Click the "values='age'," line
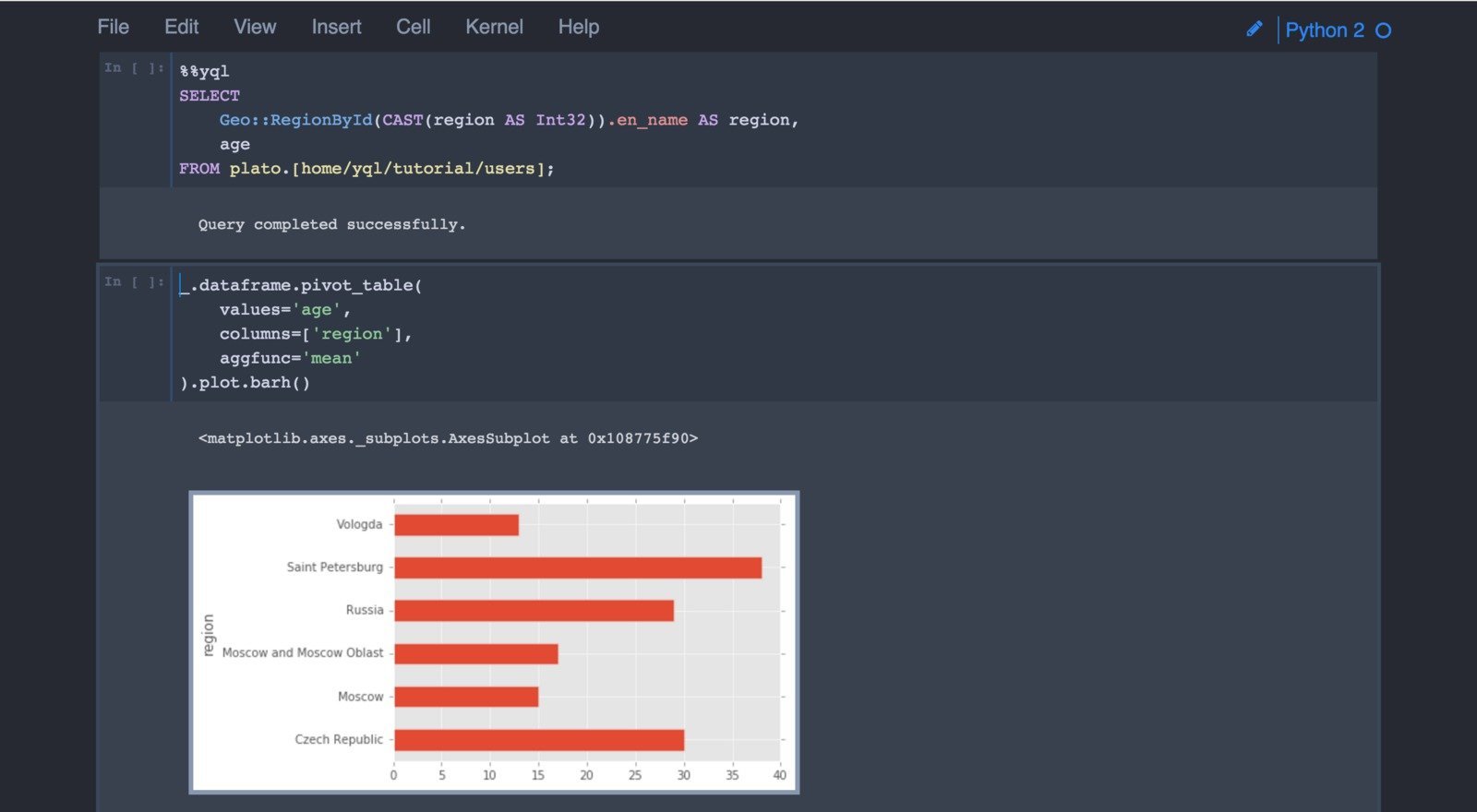 pyautogui.click(x=285, y=310)
